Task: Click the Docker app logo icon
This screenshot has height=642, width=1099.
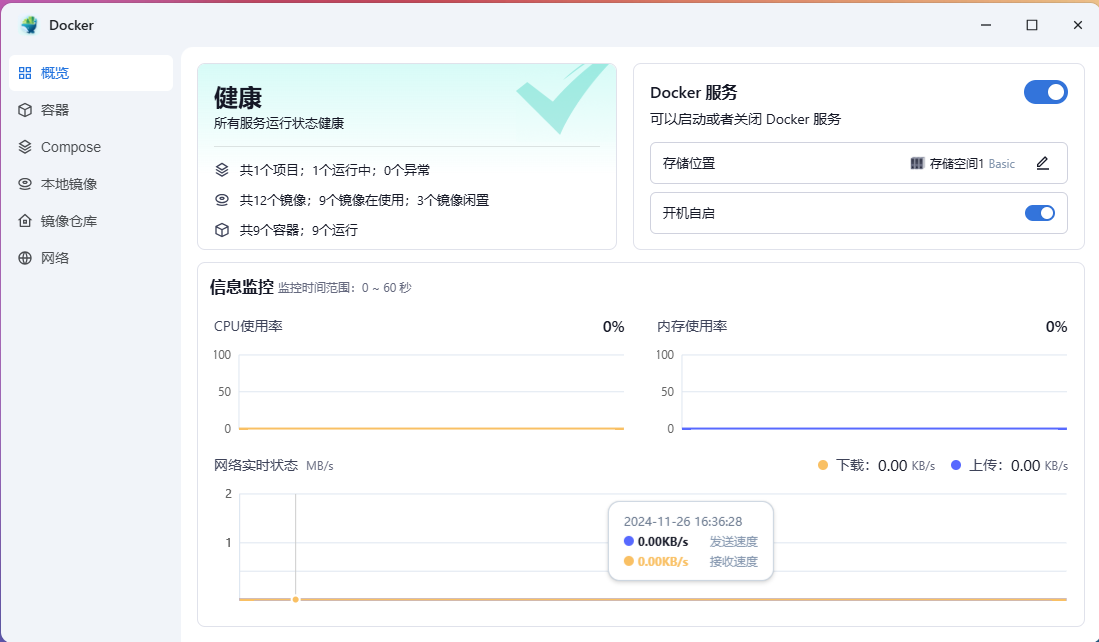Action: (29, 25)
